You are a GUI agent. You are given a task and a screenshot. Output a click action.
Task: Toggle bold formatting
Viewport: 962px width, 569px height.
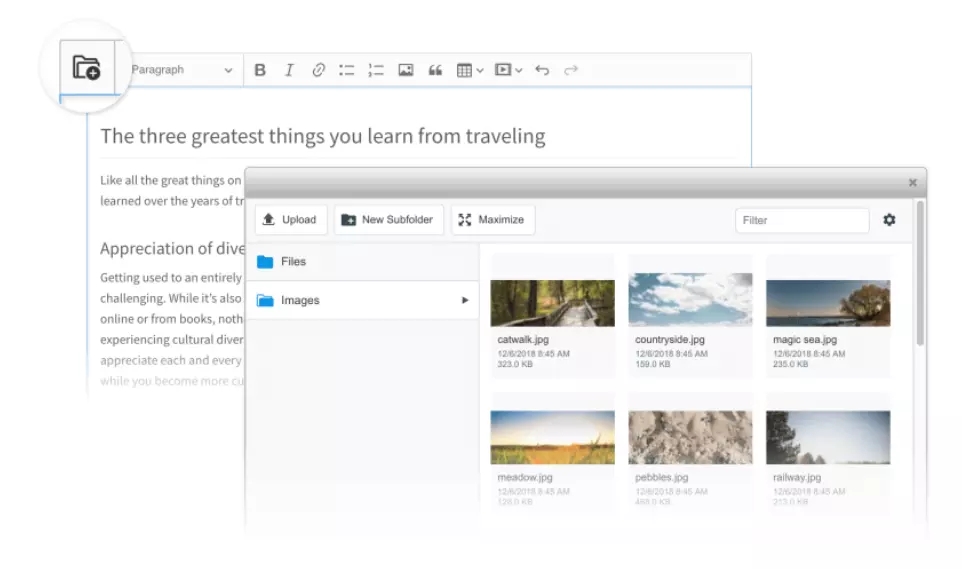coord(260,70)
